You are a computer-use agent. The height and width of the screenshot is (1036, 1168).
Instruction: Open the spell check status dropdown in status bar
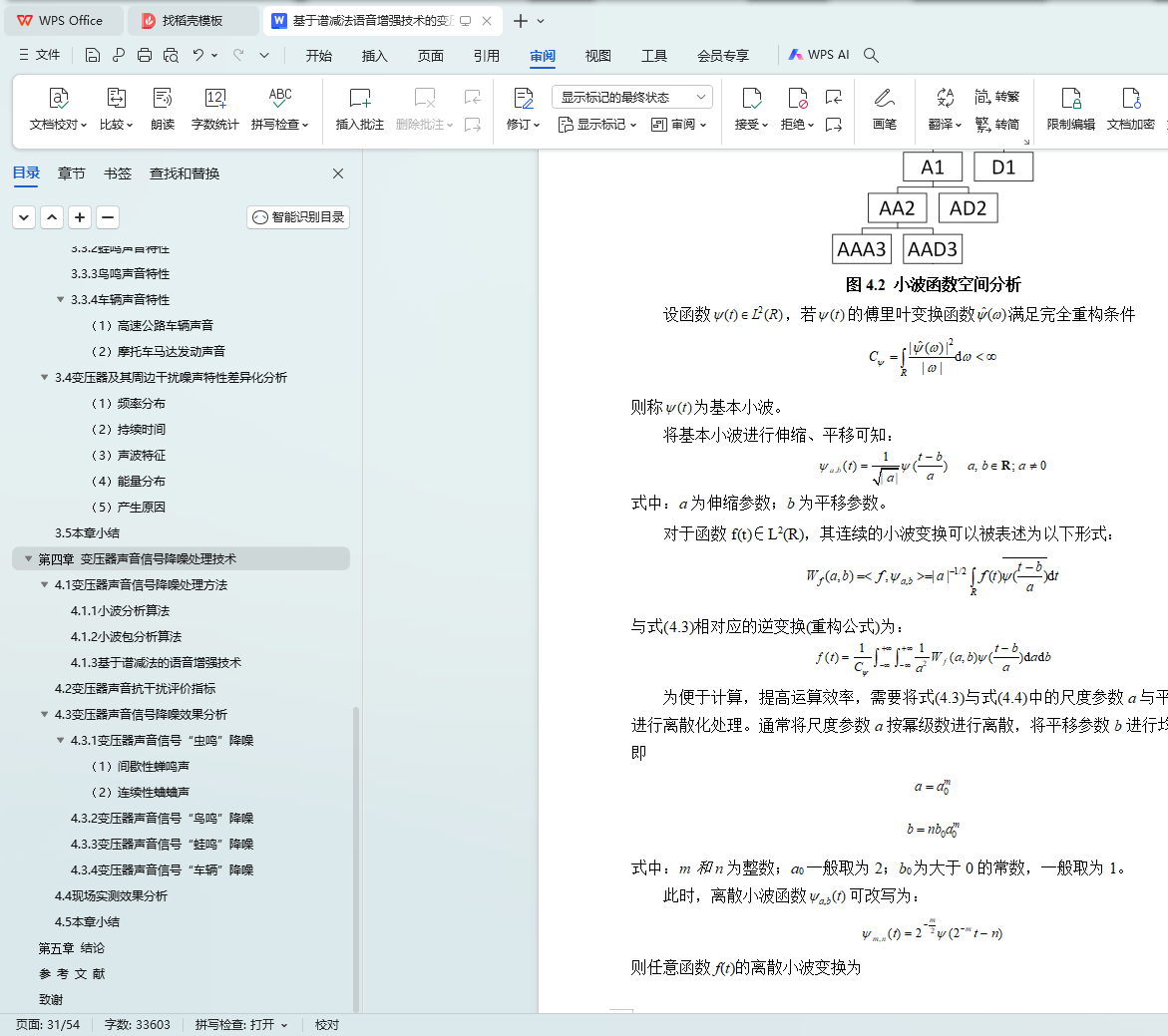pos(284,1026)
